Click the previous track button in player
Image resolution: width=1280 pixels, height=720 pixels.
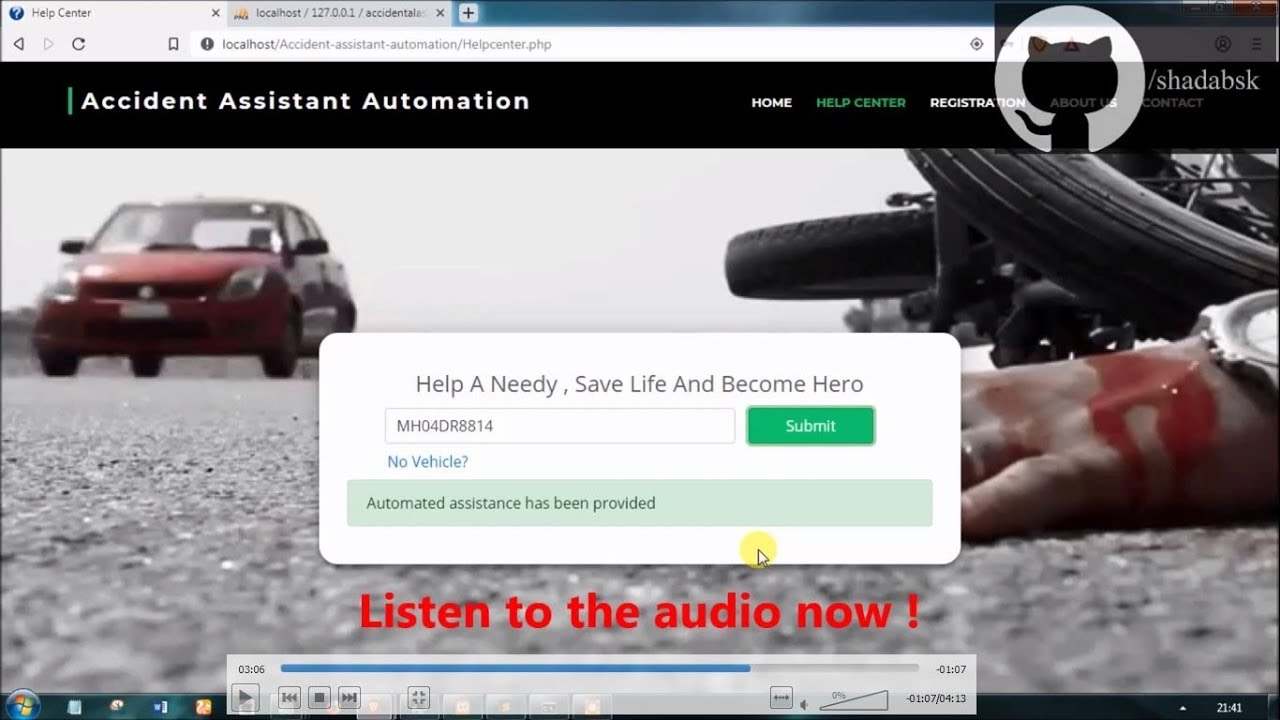click(289, 697)
